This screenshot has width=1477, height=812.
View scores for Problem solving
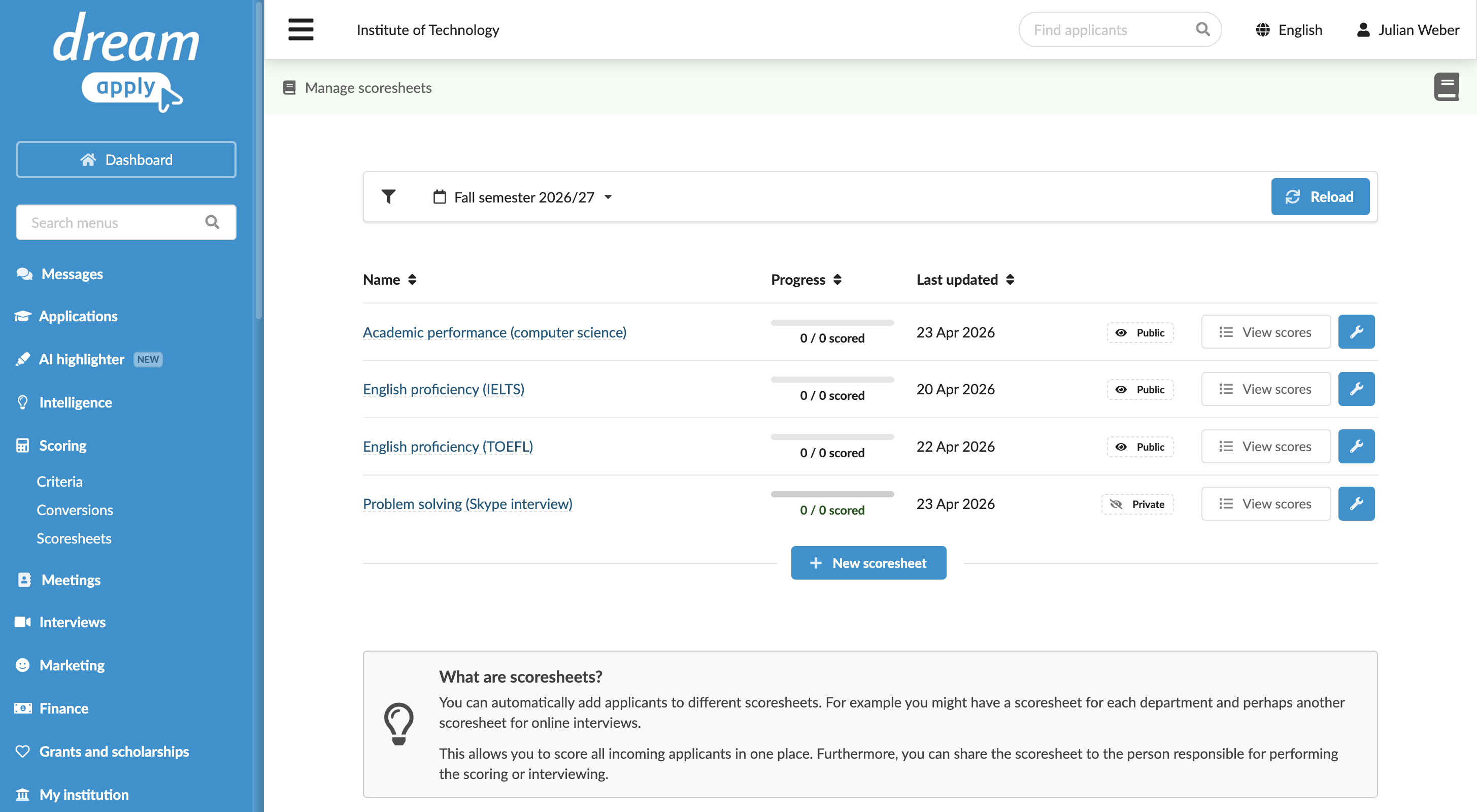click(1265, 503)
